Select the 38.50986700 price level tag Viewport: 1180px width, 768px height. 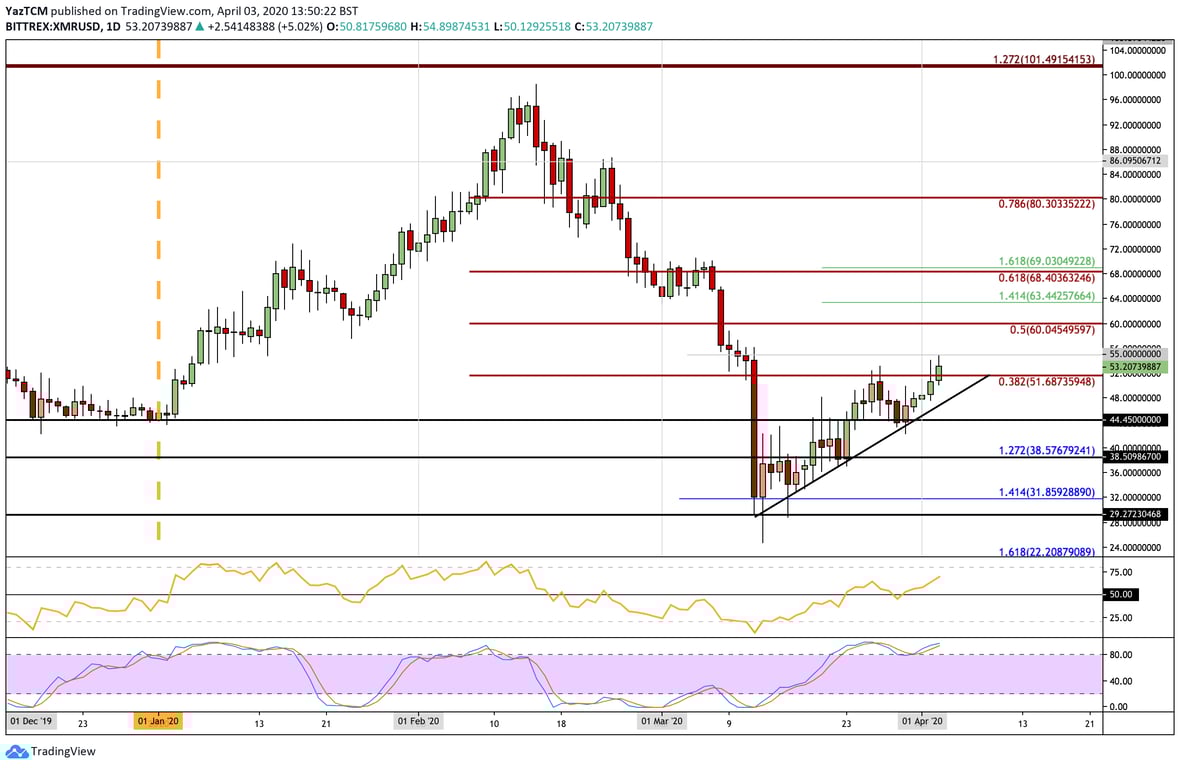1133,456
